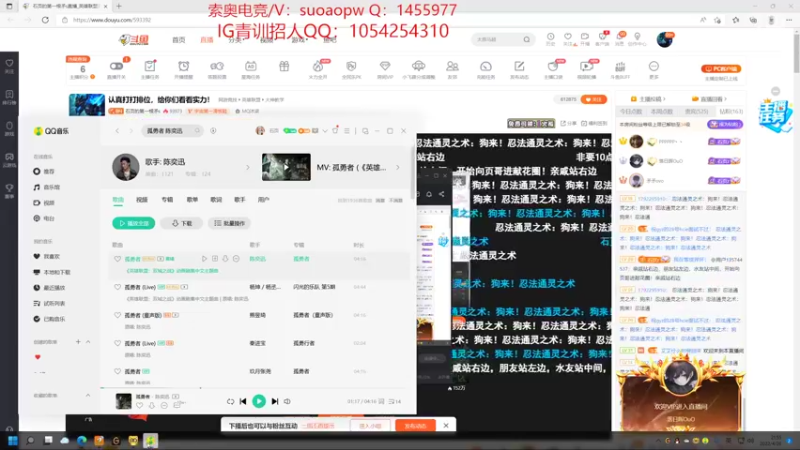Open 本地和下载 in QQ Music sidebar

(x=52, y=272)
